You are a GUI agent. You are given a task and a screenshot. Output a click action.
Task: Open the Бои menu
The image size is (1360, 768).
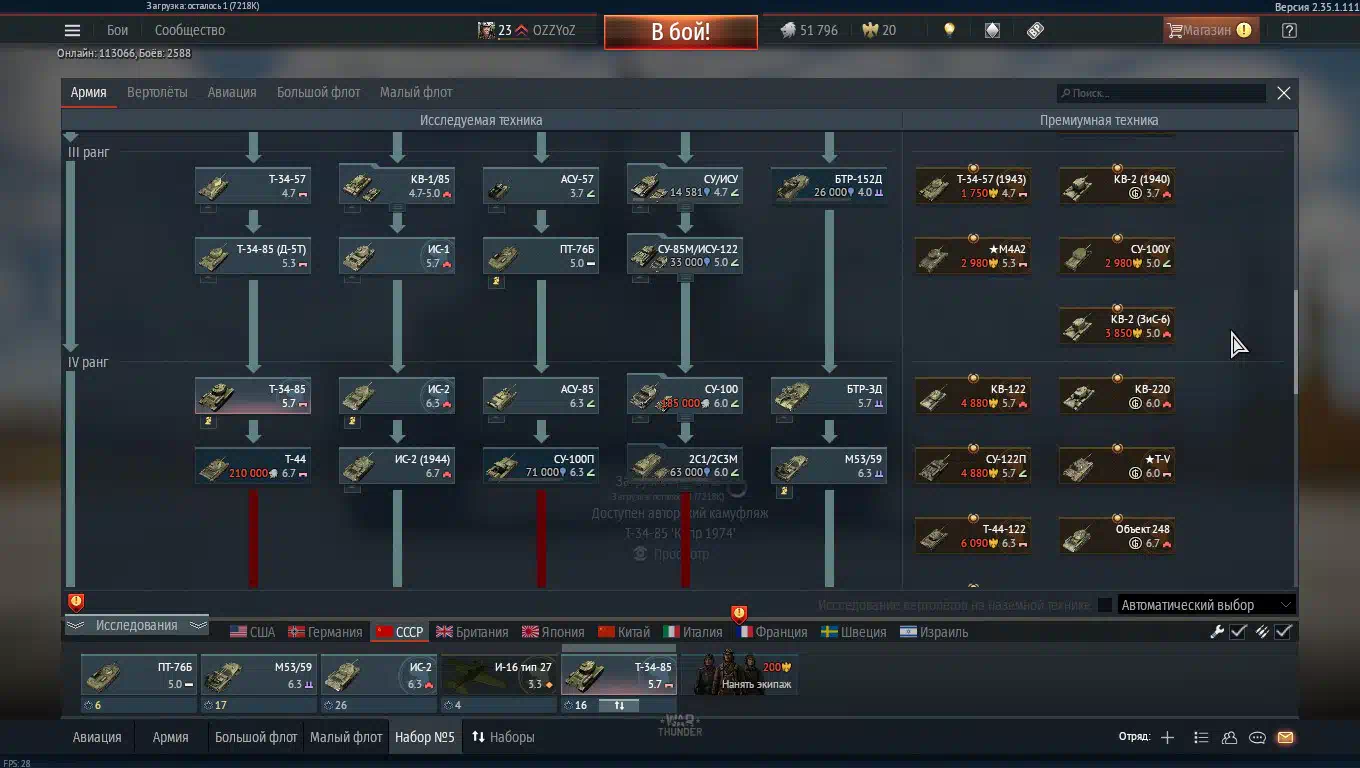click(118, 30)
